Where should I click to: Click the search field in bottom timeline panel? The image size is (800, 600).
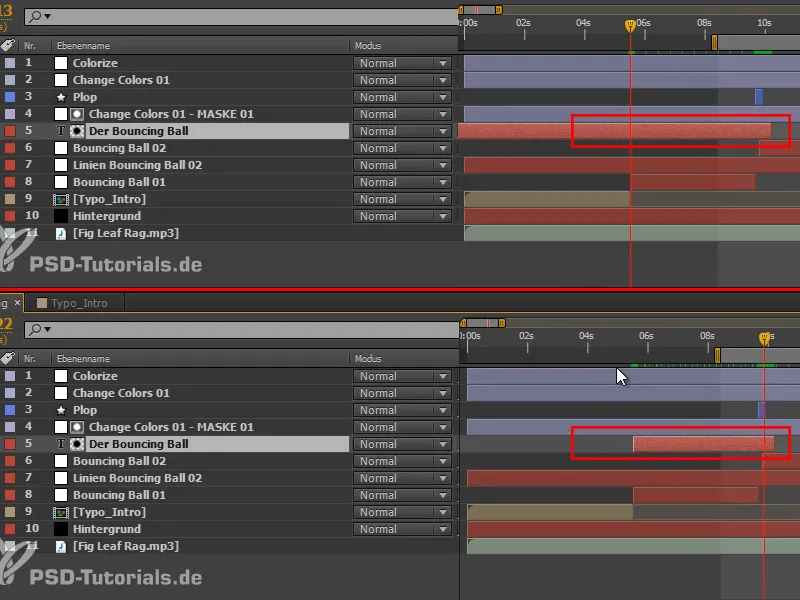click(x=241, y=330)
